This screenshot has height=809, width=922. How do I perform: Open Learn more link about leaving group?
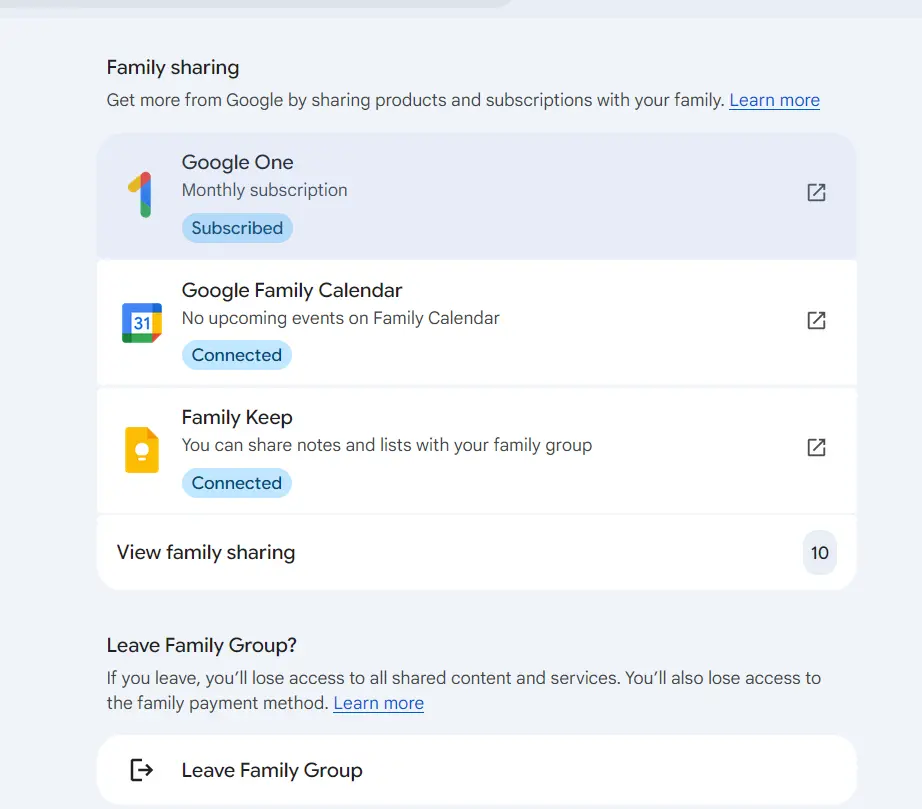click(378, 703)
